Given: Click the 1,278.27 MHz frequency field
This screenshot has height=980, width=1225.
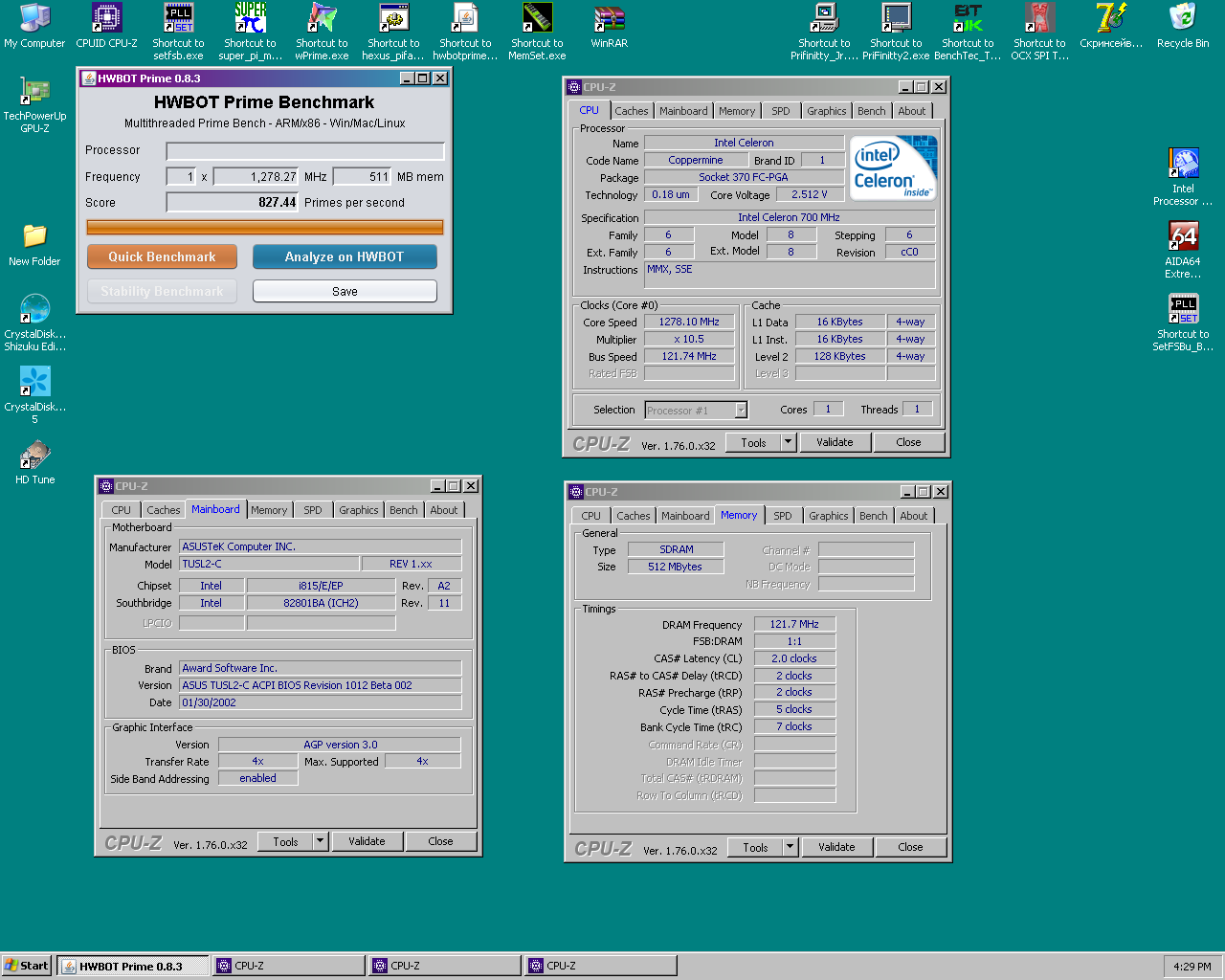Looking at the screenshot, I should pos(256,177).
